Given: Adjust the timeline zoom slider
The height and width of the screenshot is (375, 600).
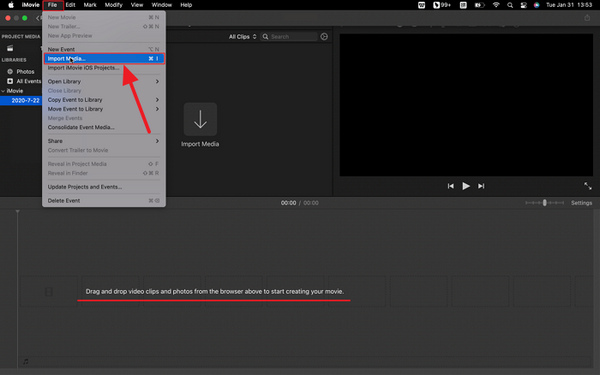Looking at the screenshot, I should (x=545, y=203).
